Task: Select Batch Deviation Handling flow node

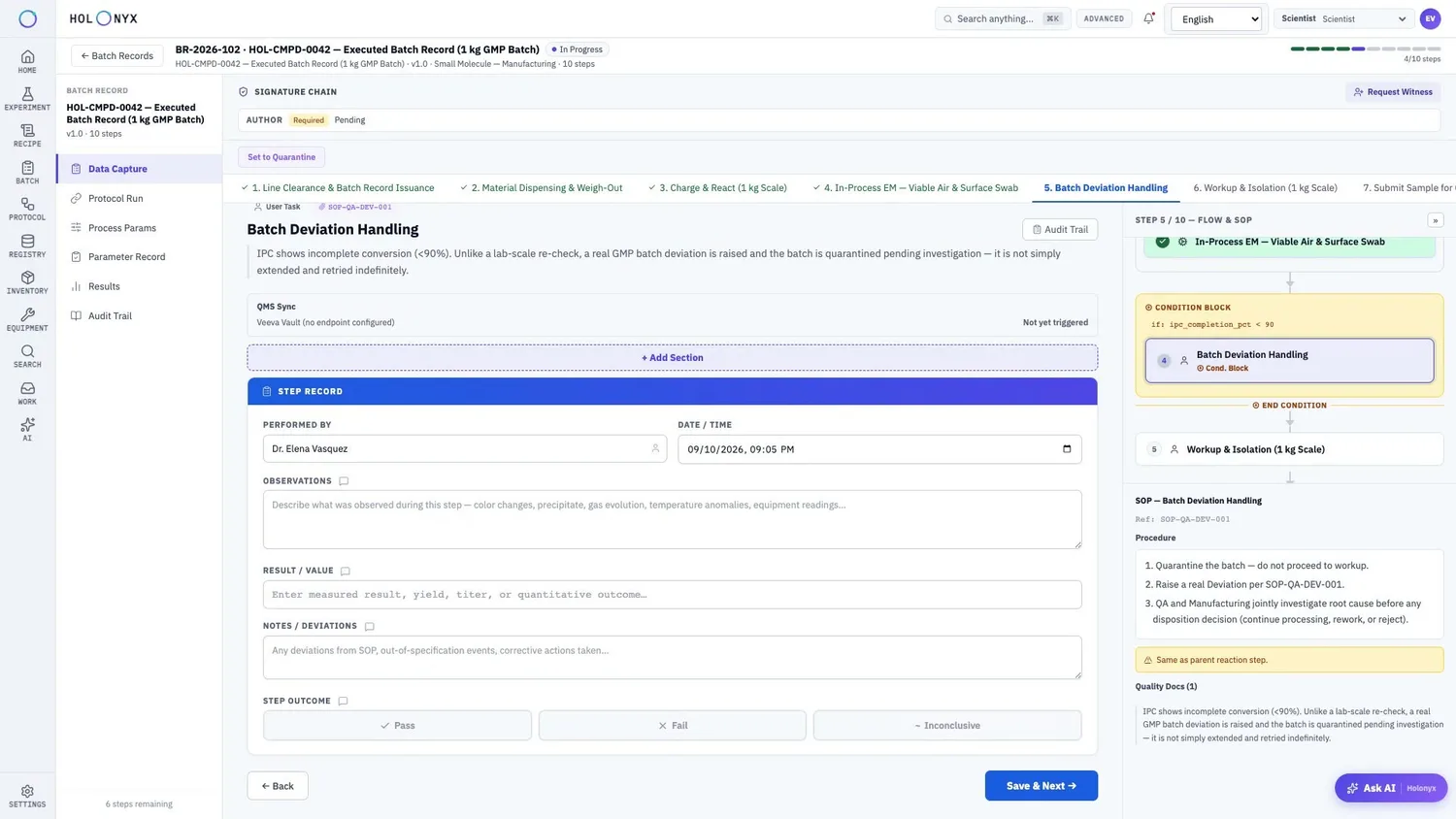Action: tap(1289, 360)
